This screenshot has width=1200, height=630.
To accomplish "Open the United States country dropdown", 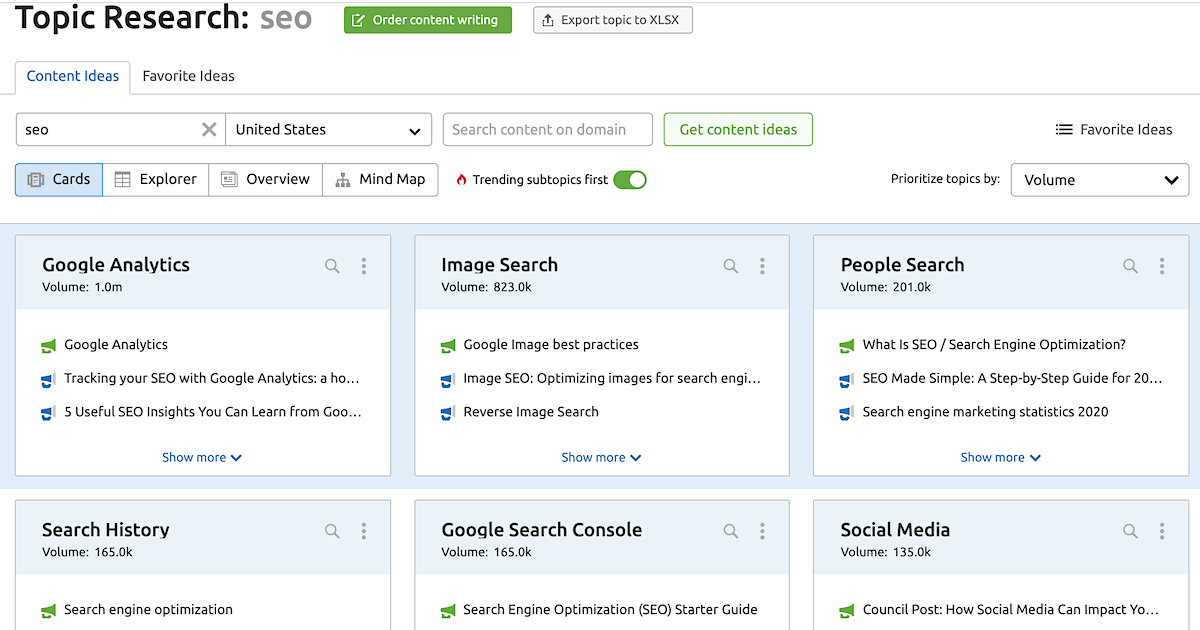I will tap(329, 129).
